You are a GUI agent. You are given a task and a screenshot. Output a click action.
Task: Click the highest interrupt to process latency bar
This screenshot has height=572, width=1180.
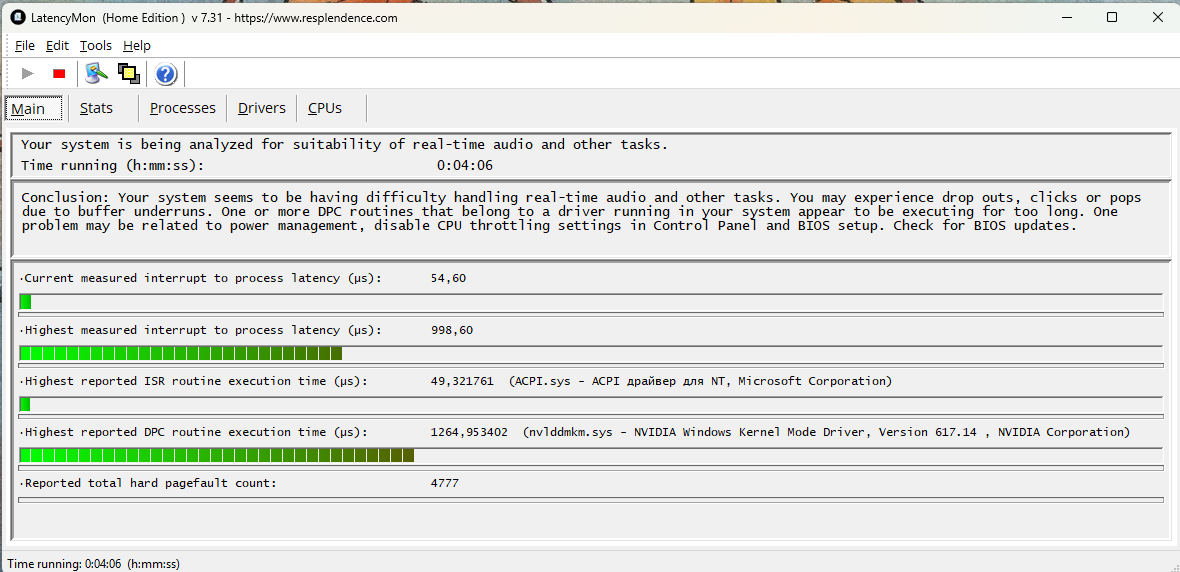[591, 354]
